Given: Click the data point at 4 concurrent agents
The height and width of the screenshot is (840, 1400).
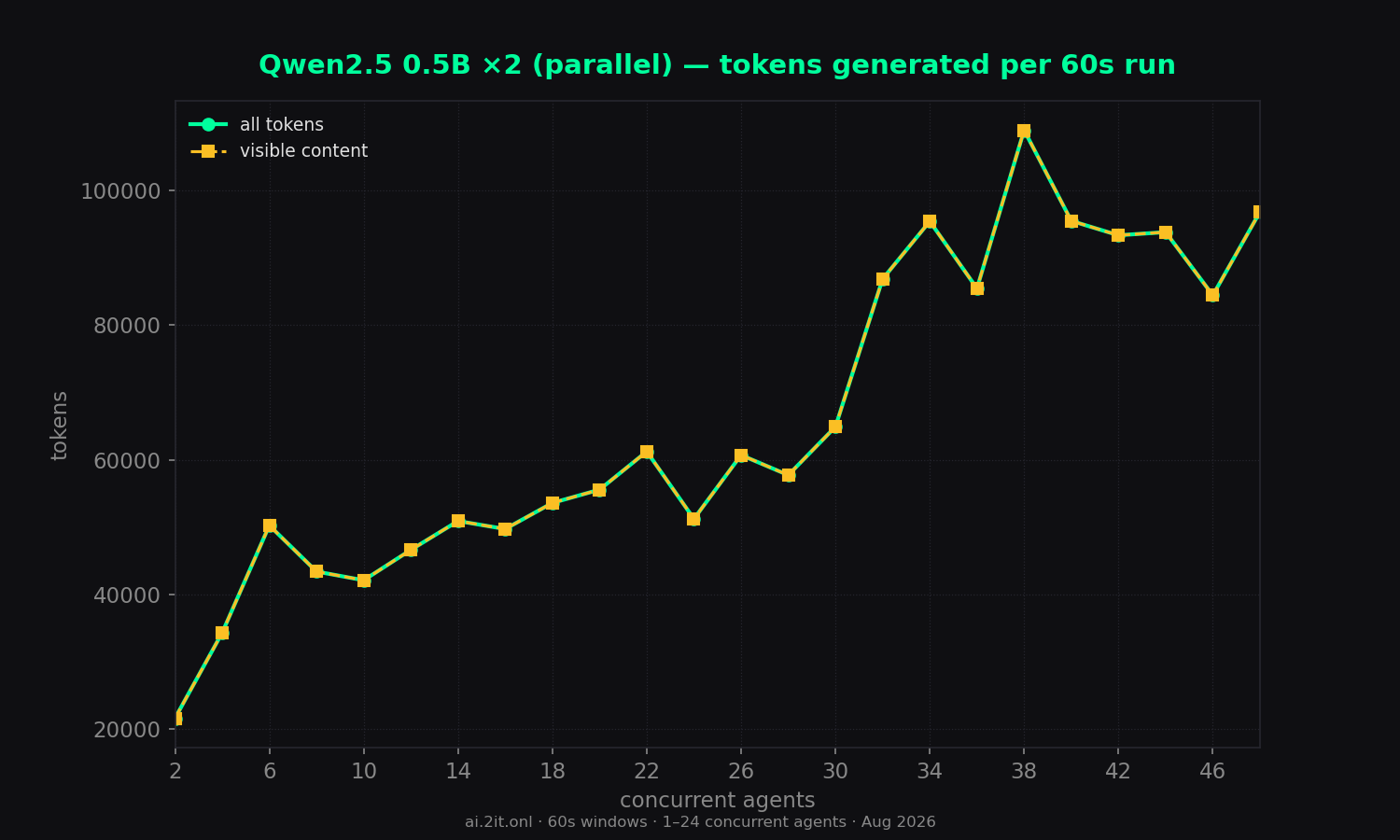Looking at the screenshot, I should tap(222, 633).
